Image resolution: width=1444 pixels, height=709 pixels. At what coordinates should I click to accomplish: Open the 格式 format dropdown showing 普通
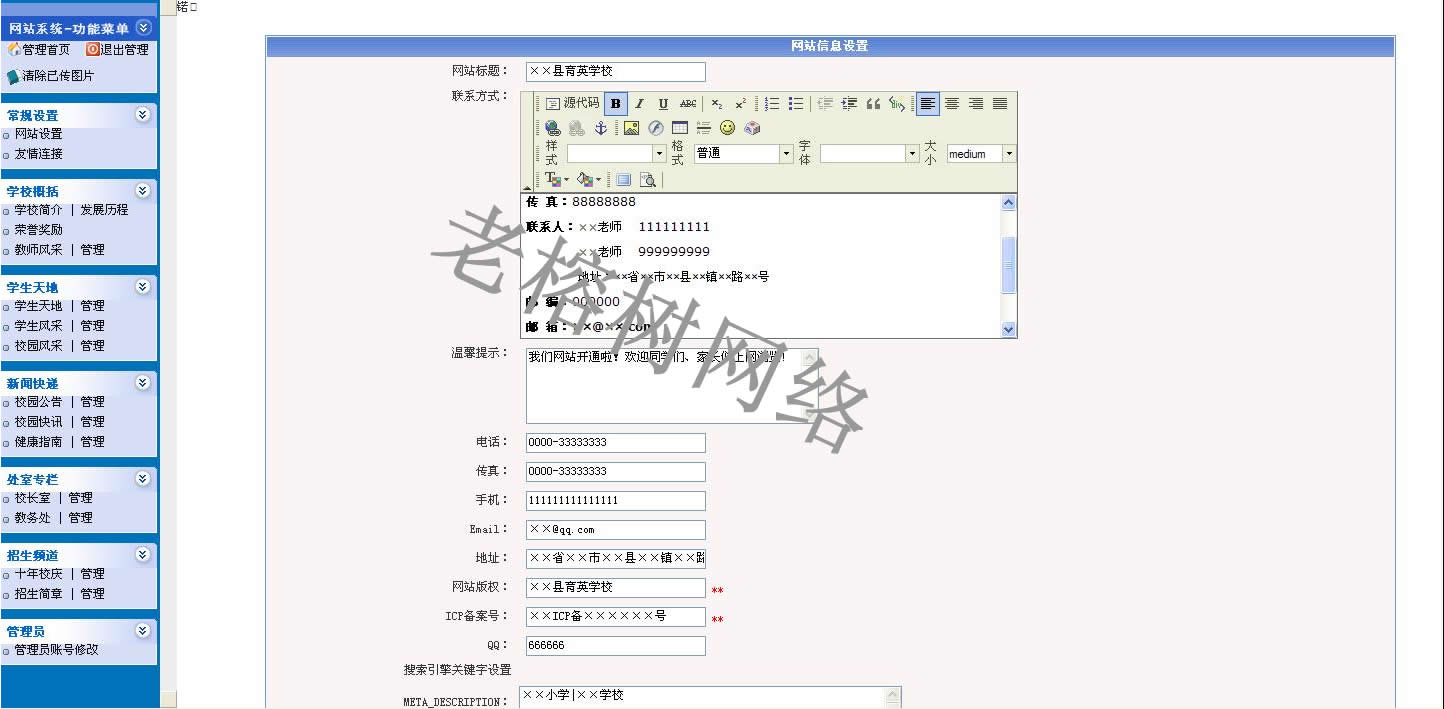click(743, 154)
